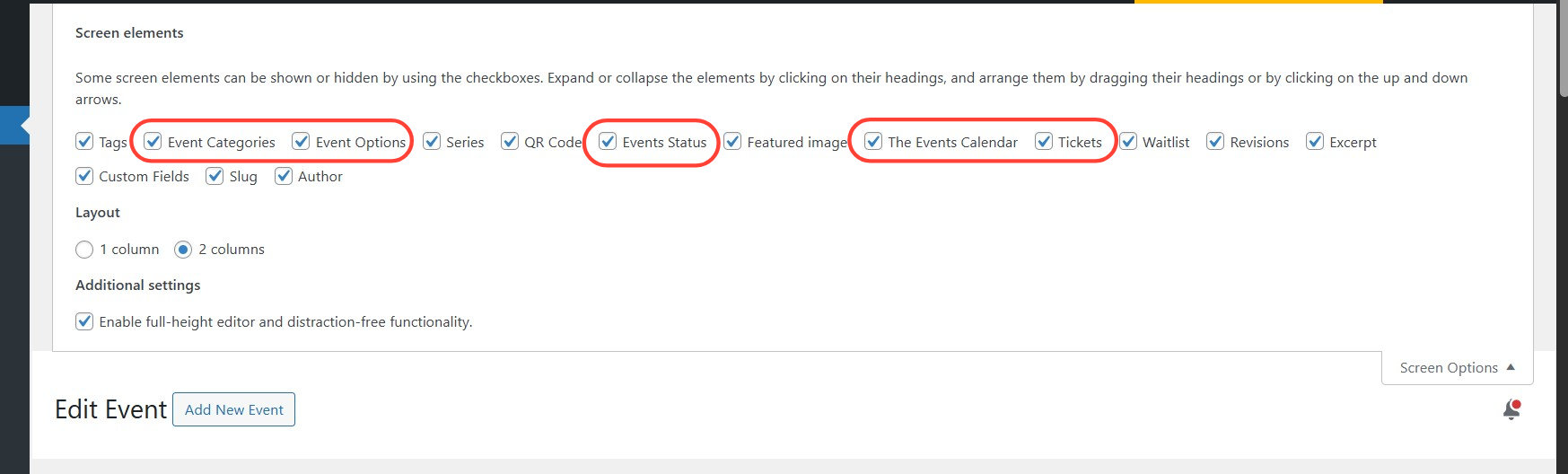The width and height of the screenshot is (1568, 474).
Task: Disable full-height editor checkbox
Action: pyautogui.click(x=84, y=321)
